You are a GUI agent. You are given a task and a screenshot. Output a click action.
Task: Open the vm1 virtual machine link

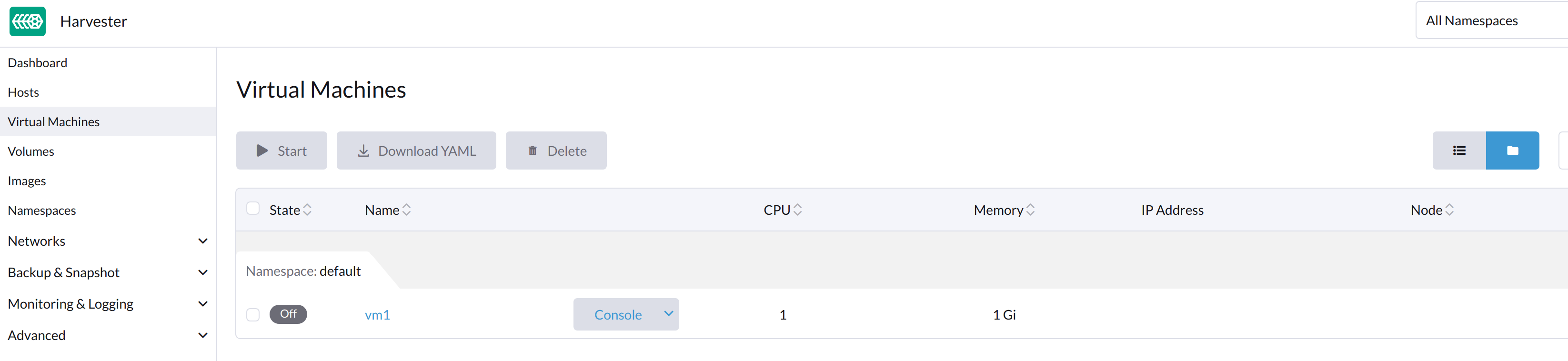377,315
